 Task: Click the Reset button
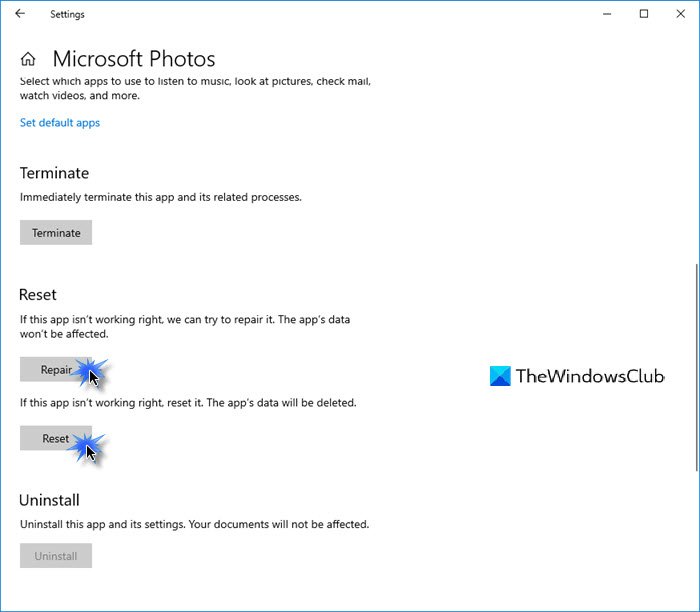coord(56,438)
